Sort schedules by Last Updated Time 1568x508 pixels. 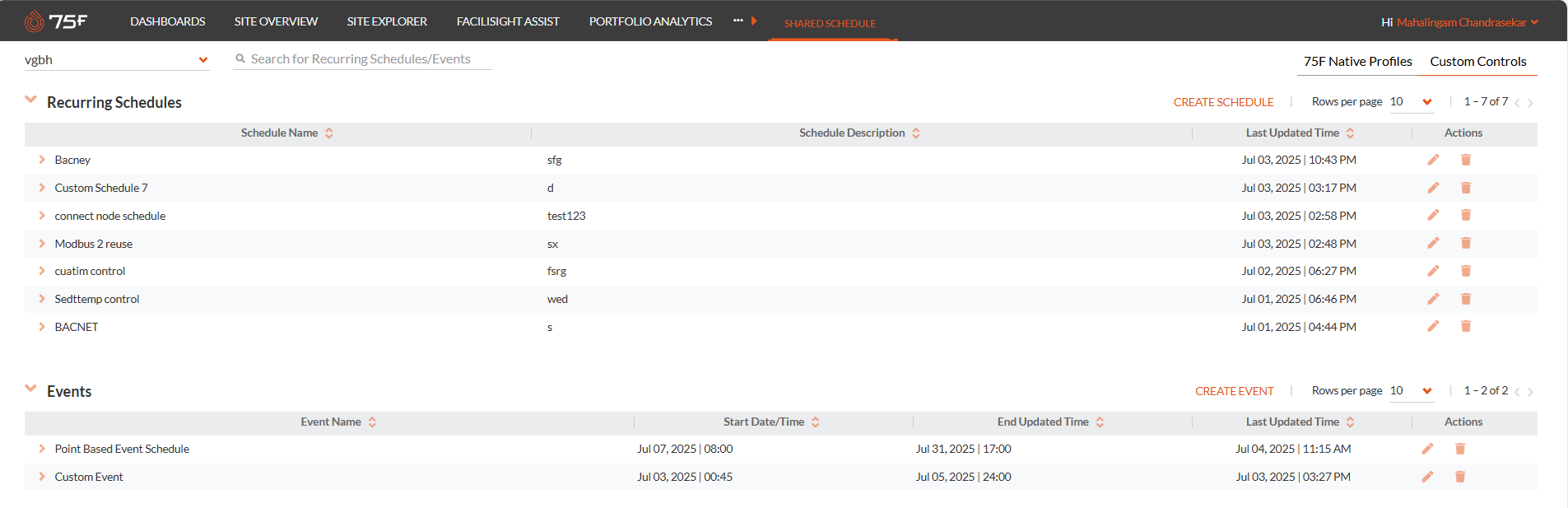[x=1350, y=133]
